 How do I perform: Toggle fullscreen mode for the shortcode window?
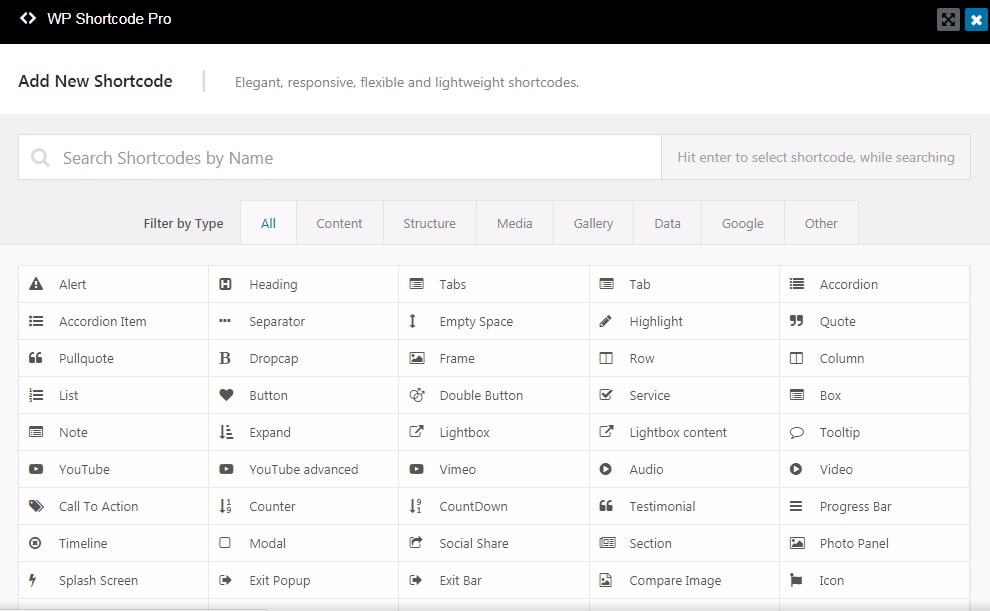pos(948,19)
